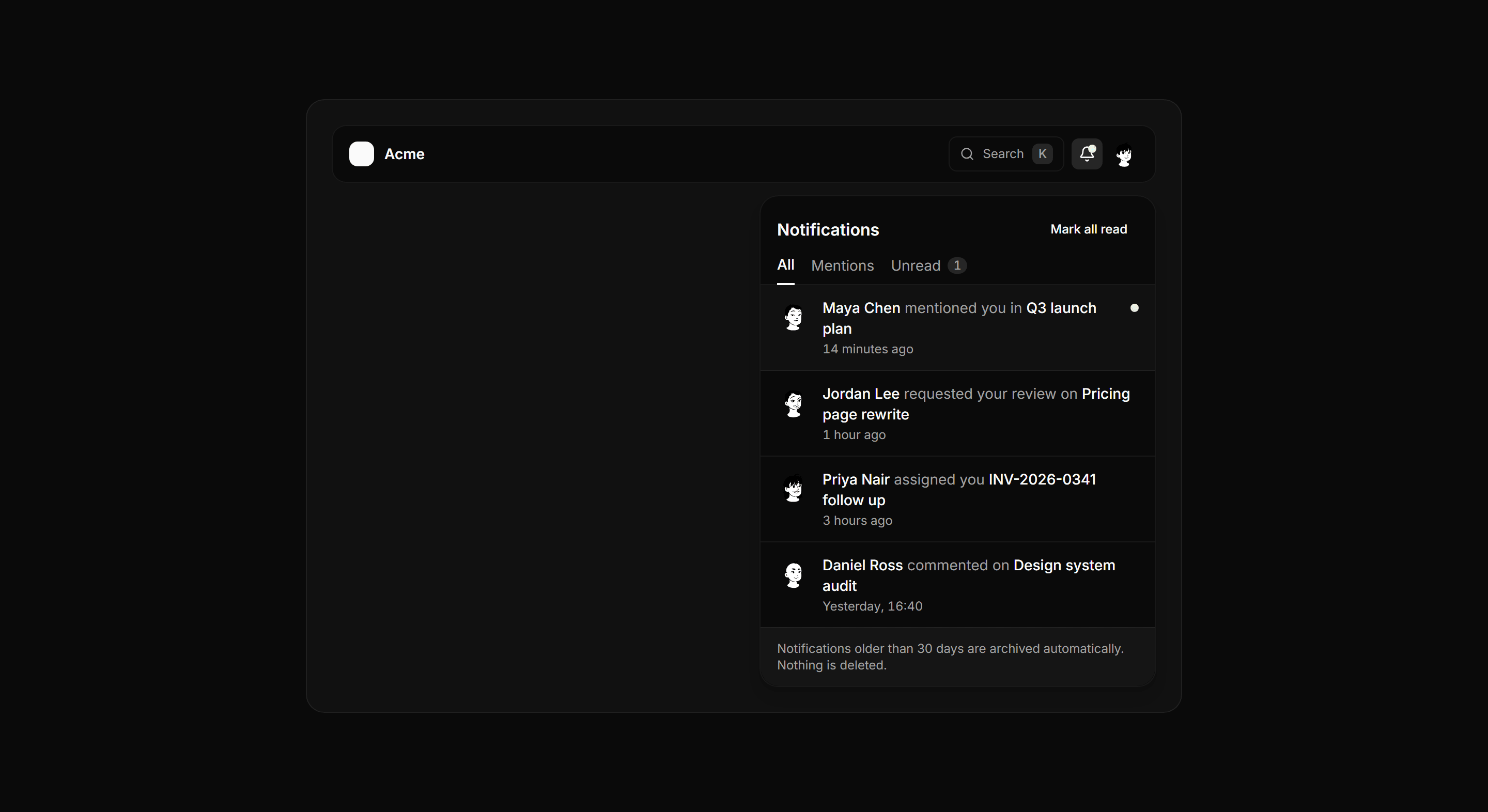
Task: Click the K shortcut key badge
Action: (x=1042, y=154)
